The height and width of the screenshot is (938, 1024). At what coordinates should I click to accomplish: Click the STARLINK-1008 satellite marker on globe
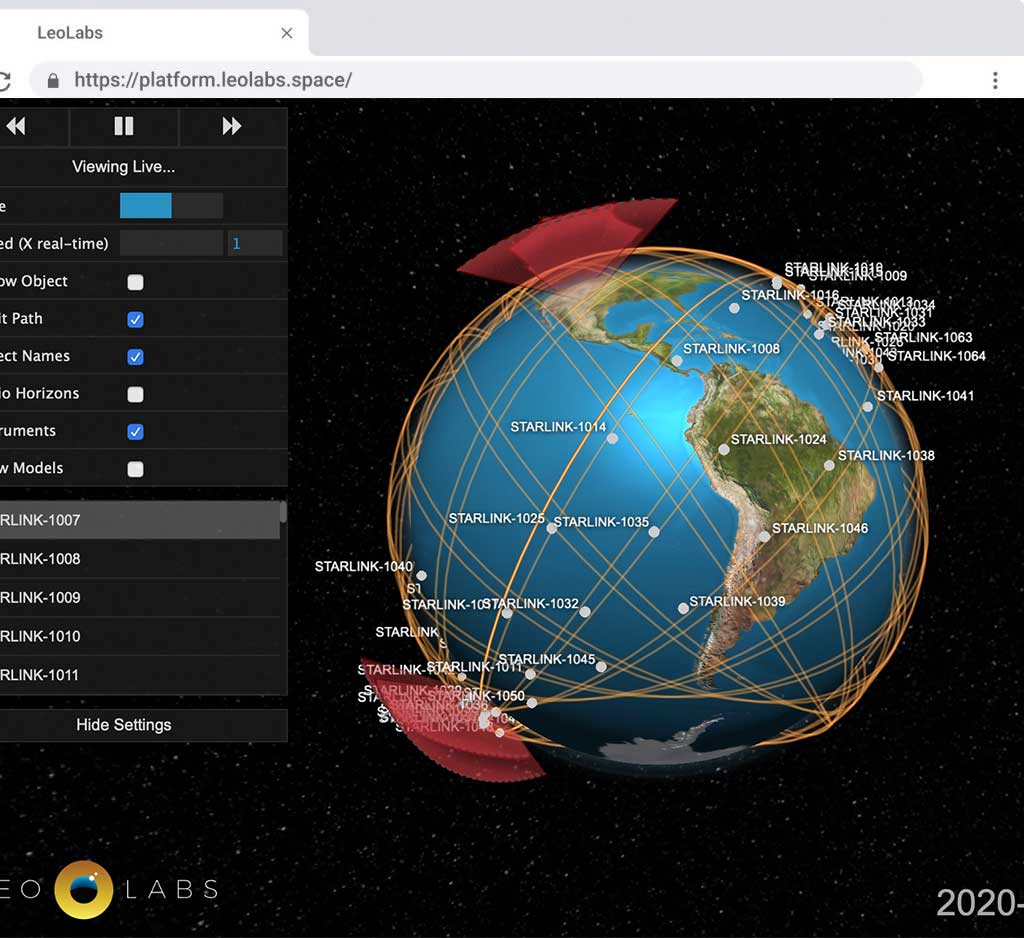click(677, 361)
